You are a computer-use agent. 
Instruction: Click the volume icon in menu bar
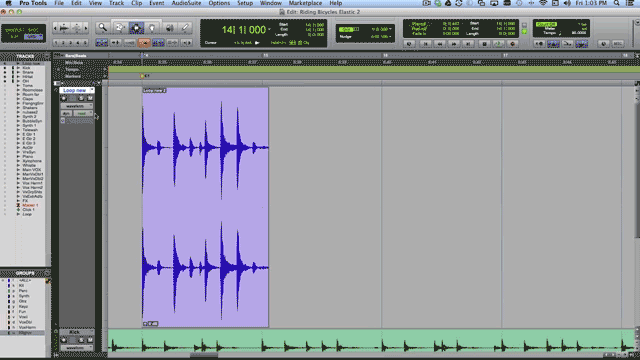(567, 3)
